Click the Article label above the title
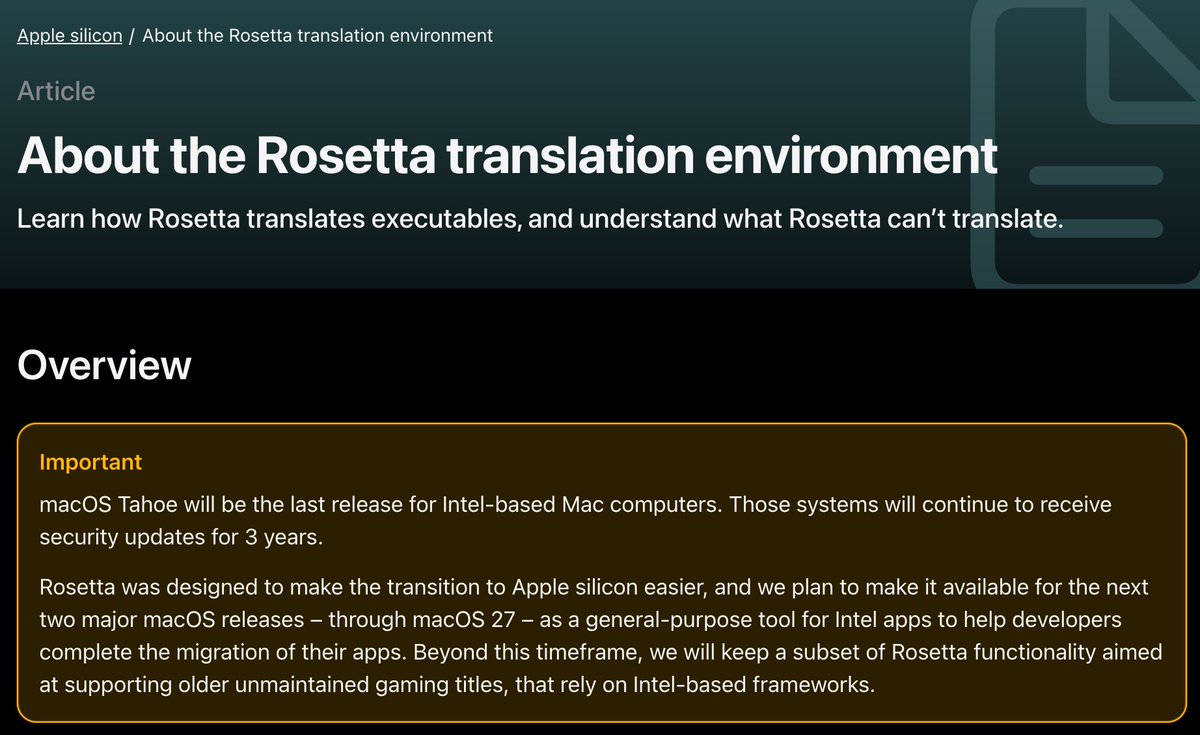This screenshot has width=1200, height=735. 56,91
